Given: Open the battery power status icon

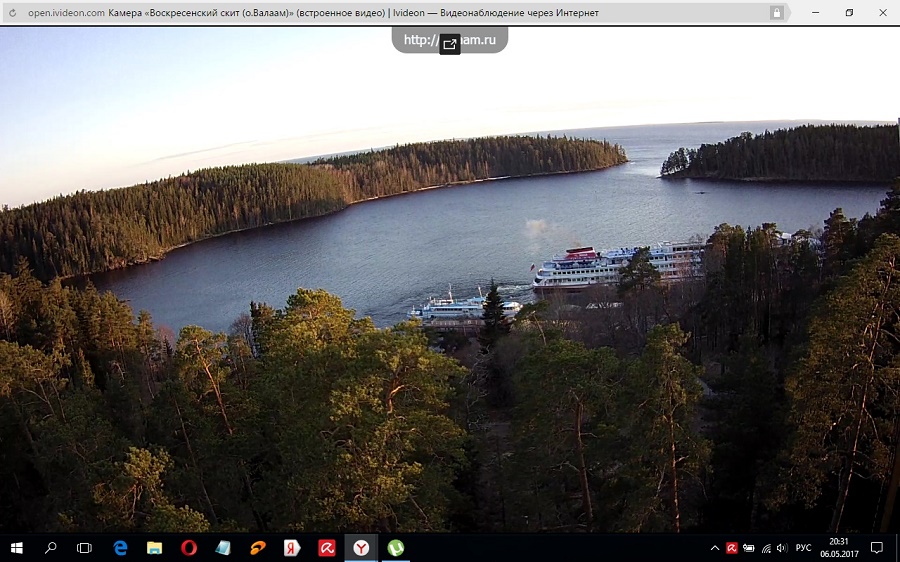Looking at the screenshot, I should tap(748, 548).
